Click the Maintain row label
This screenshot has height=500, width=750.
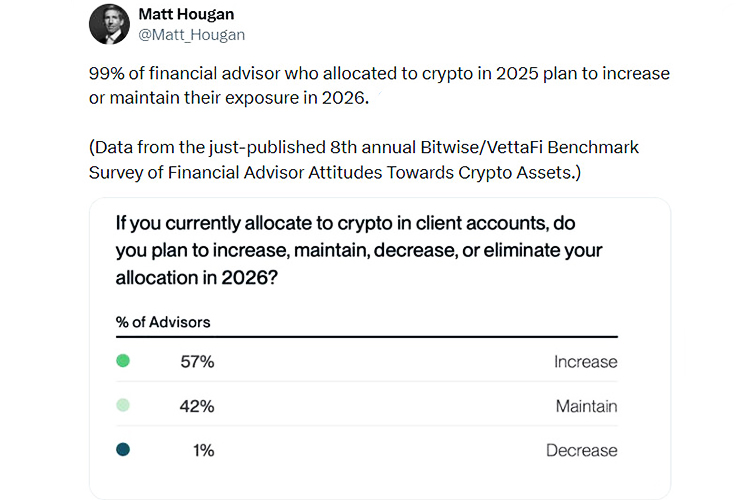point(586,407)
